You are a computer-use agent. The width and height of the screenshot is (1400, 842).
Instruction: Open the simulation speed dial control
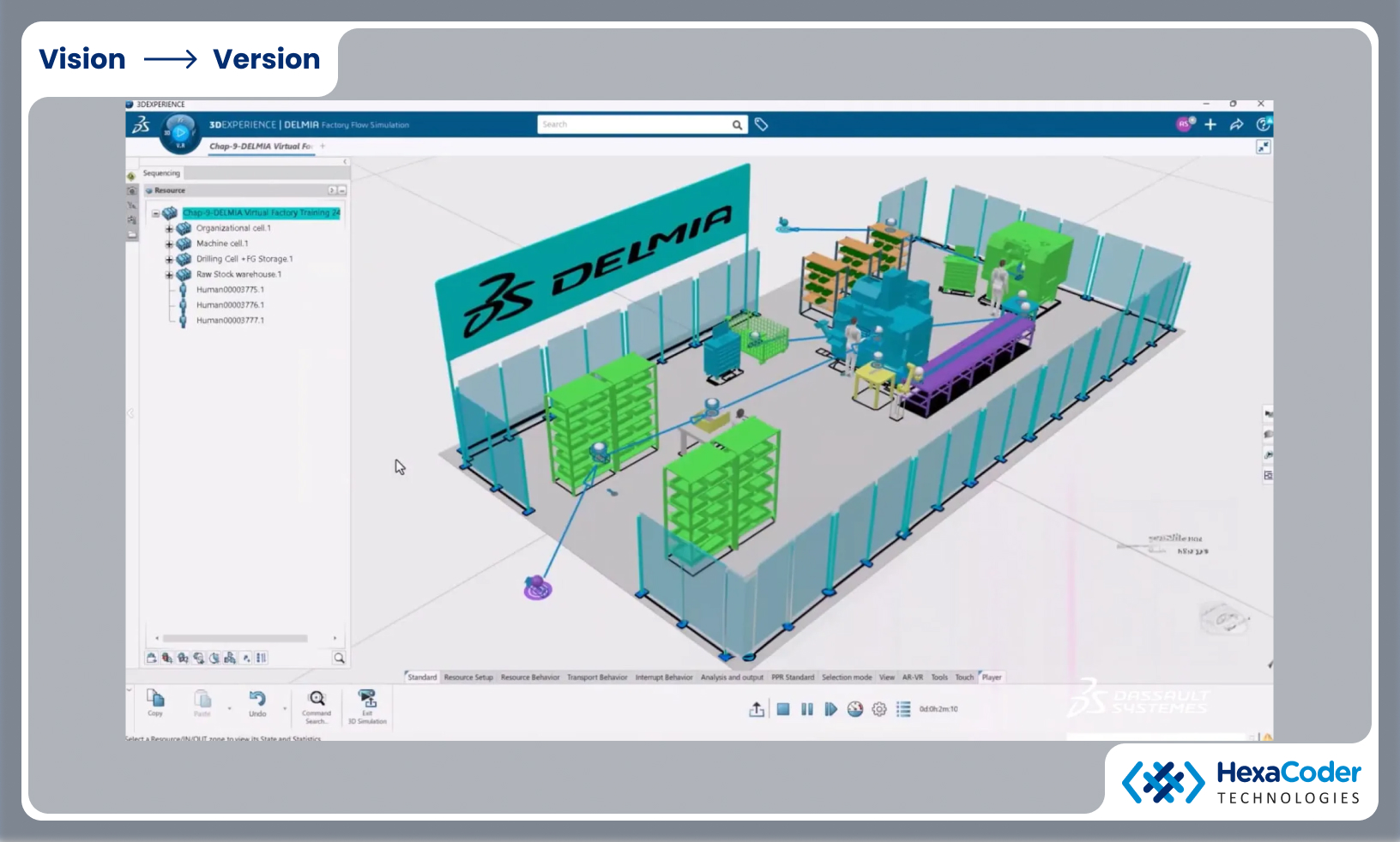854,709
